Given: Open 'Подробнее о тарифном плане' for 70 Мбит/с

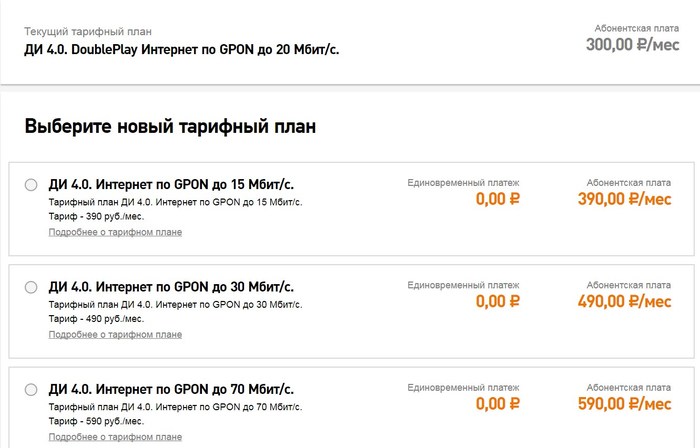Looking at the screenshot, I should (115, 436).
